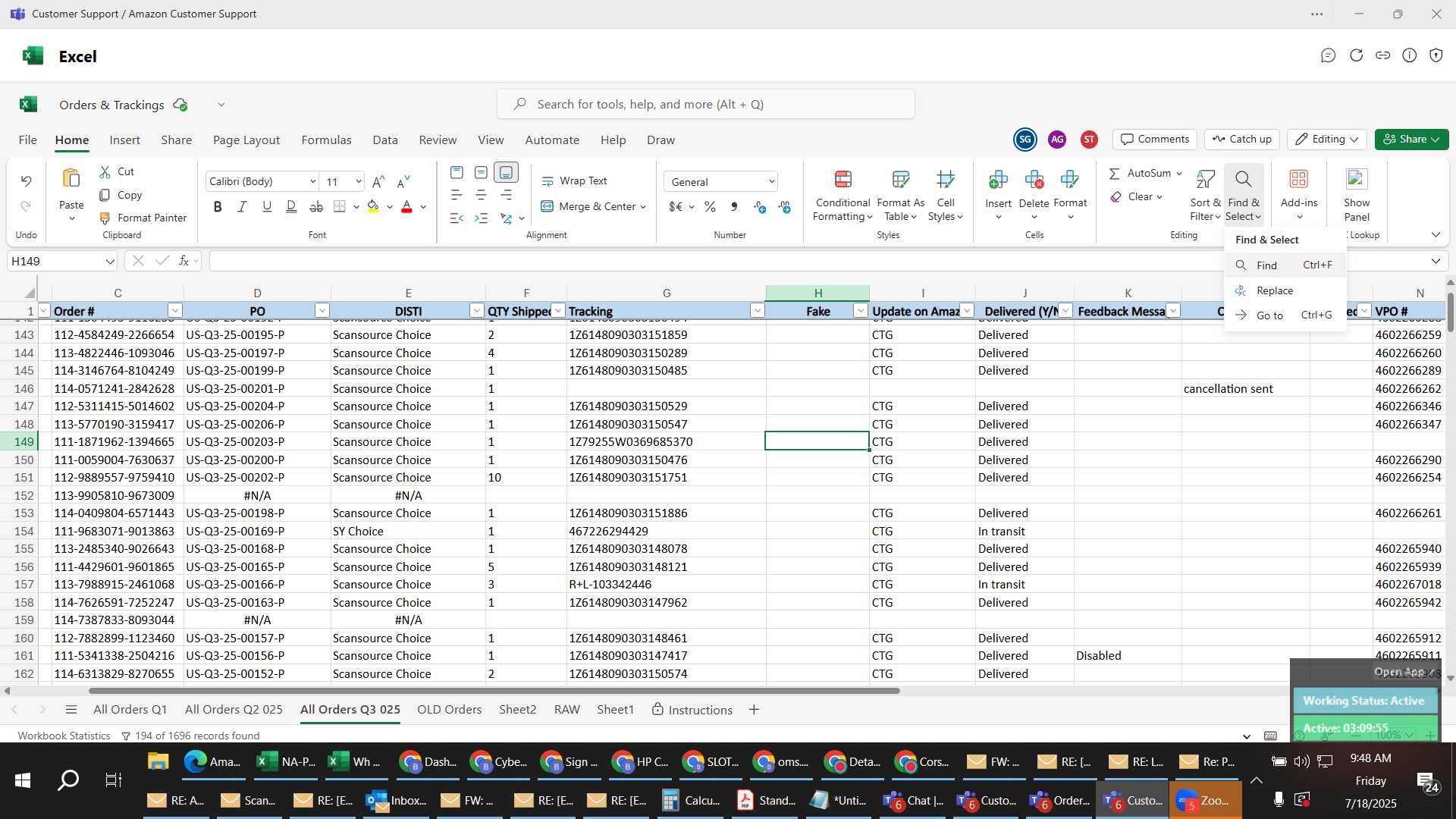Click the Insert cells icon
This screenshot has width=1456, height=819.
click(998, 180)
